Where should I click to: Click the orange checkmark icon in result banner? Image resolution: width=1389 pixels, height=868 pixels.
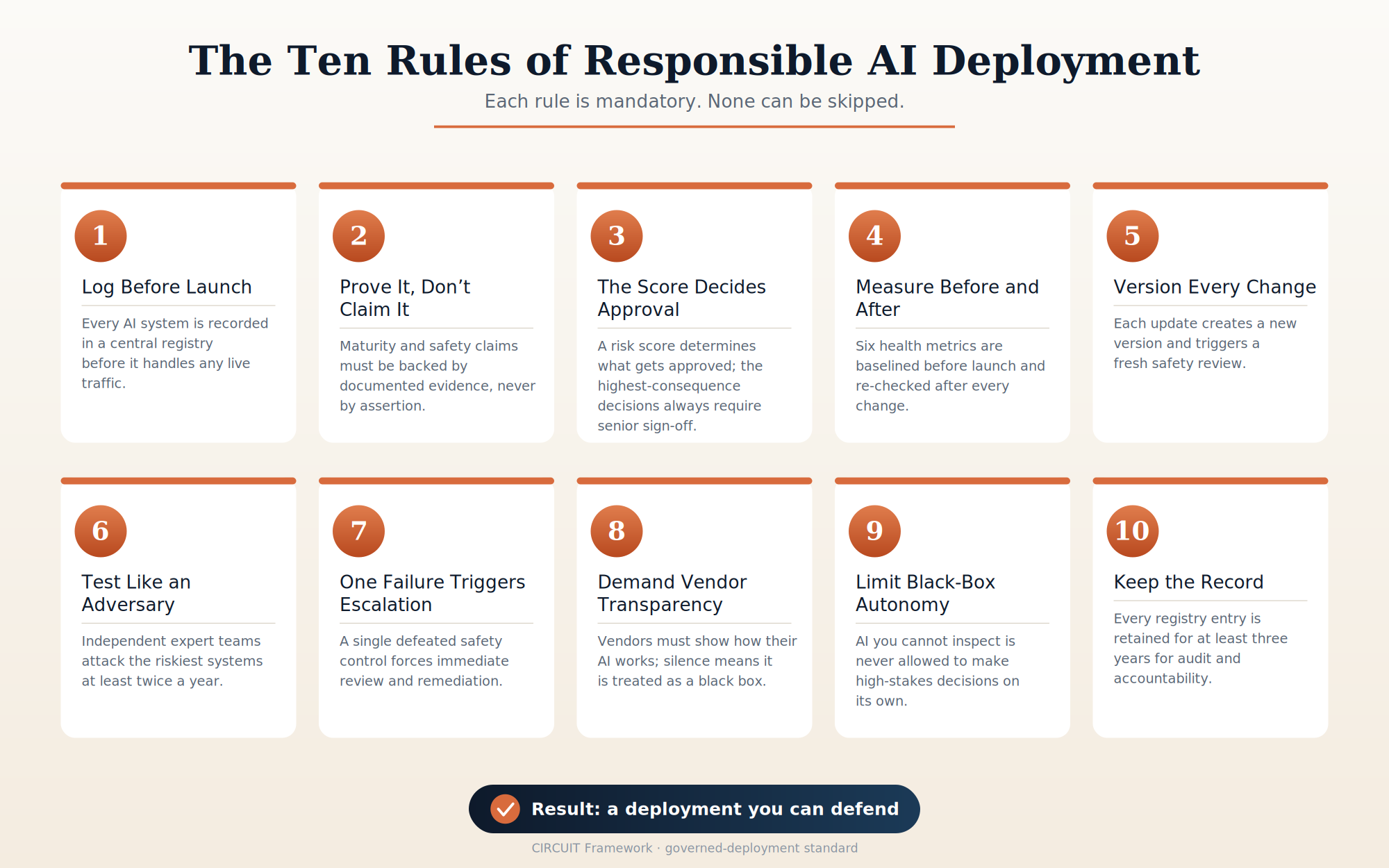(x=505, y=809)
